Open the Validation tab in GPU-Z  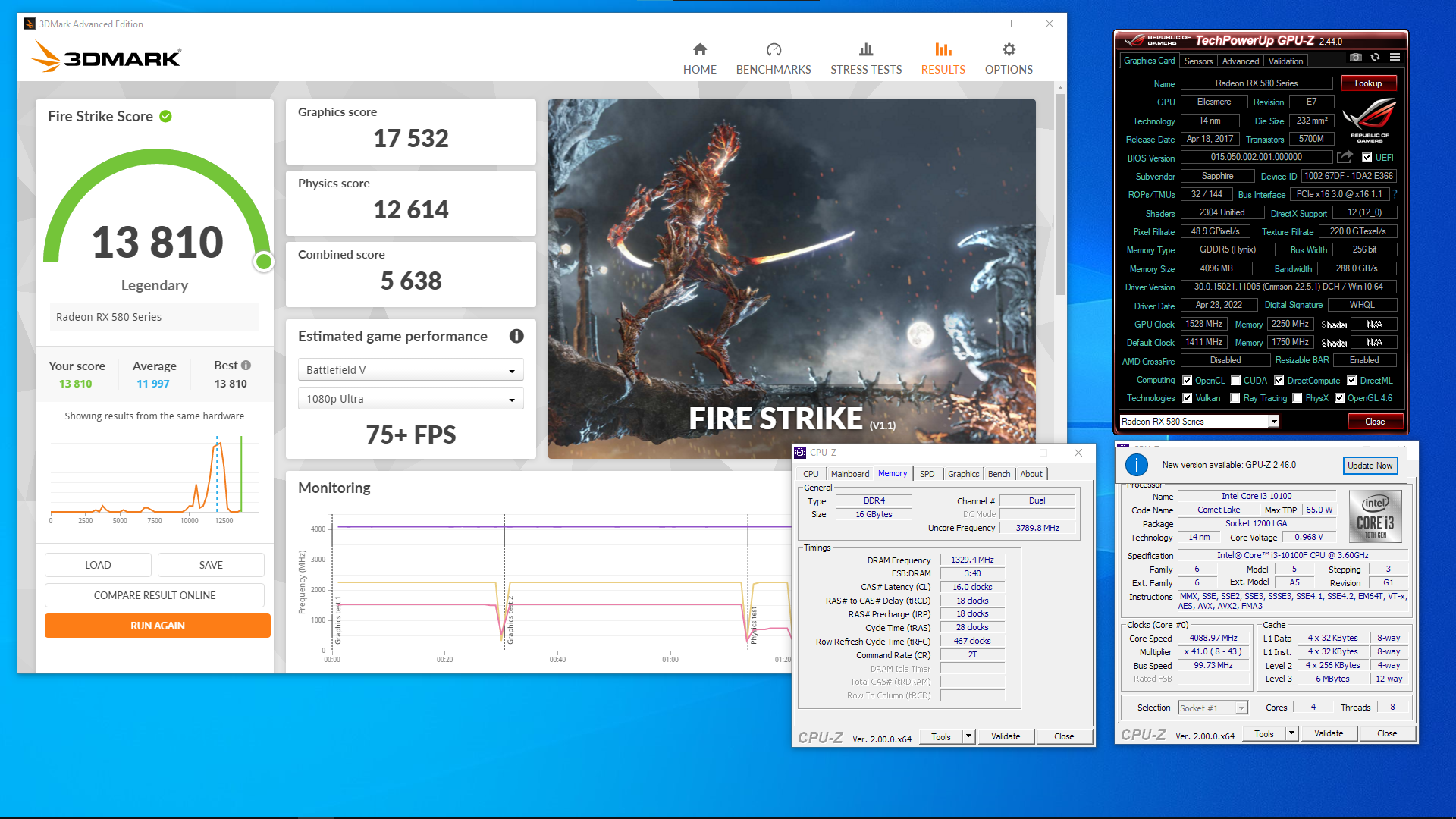coord(1285,61)
